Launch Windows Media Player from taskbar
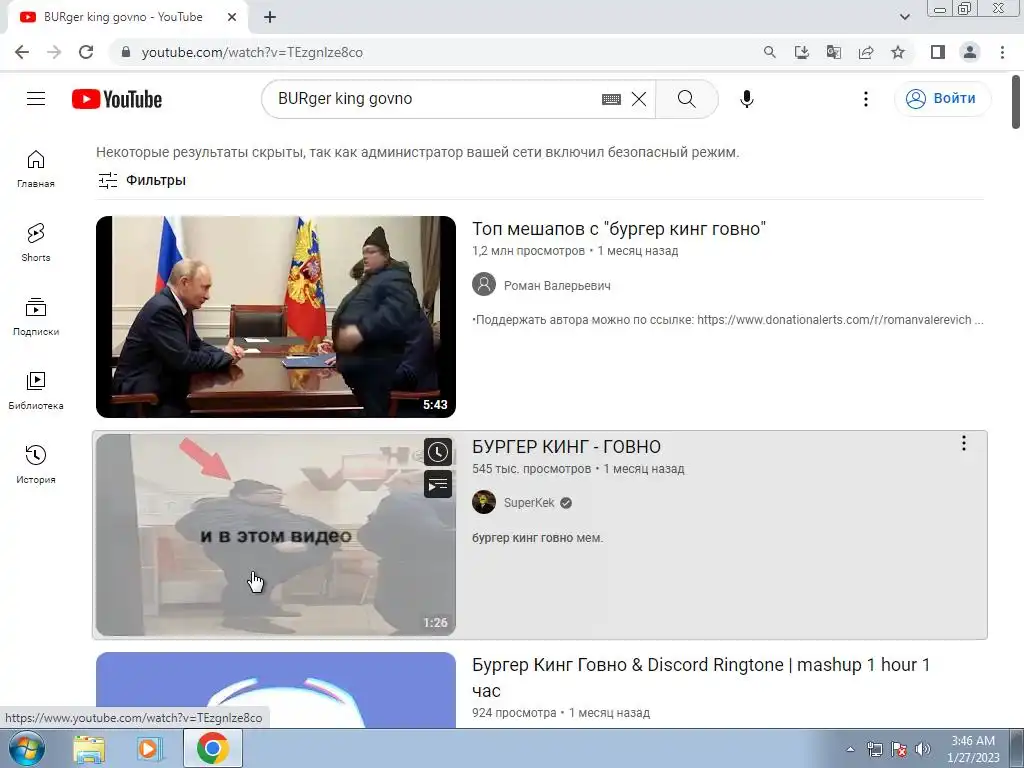The width and height of the screenshot is (1024, 768). [150, 748]
